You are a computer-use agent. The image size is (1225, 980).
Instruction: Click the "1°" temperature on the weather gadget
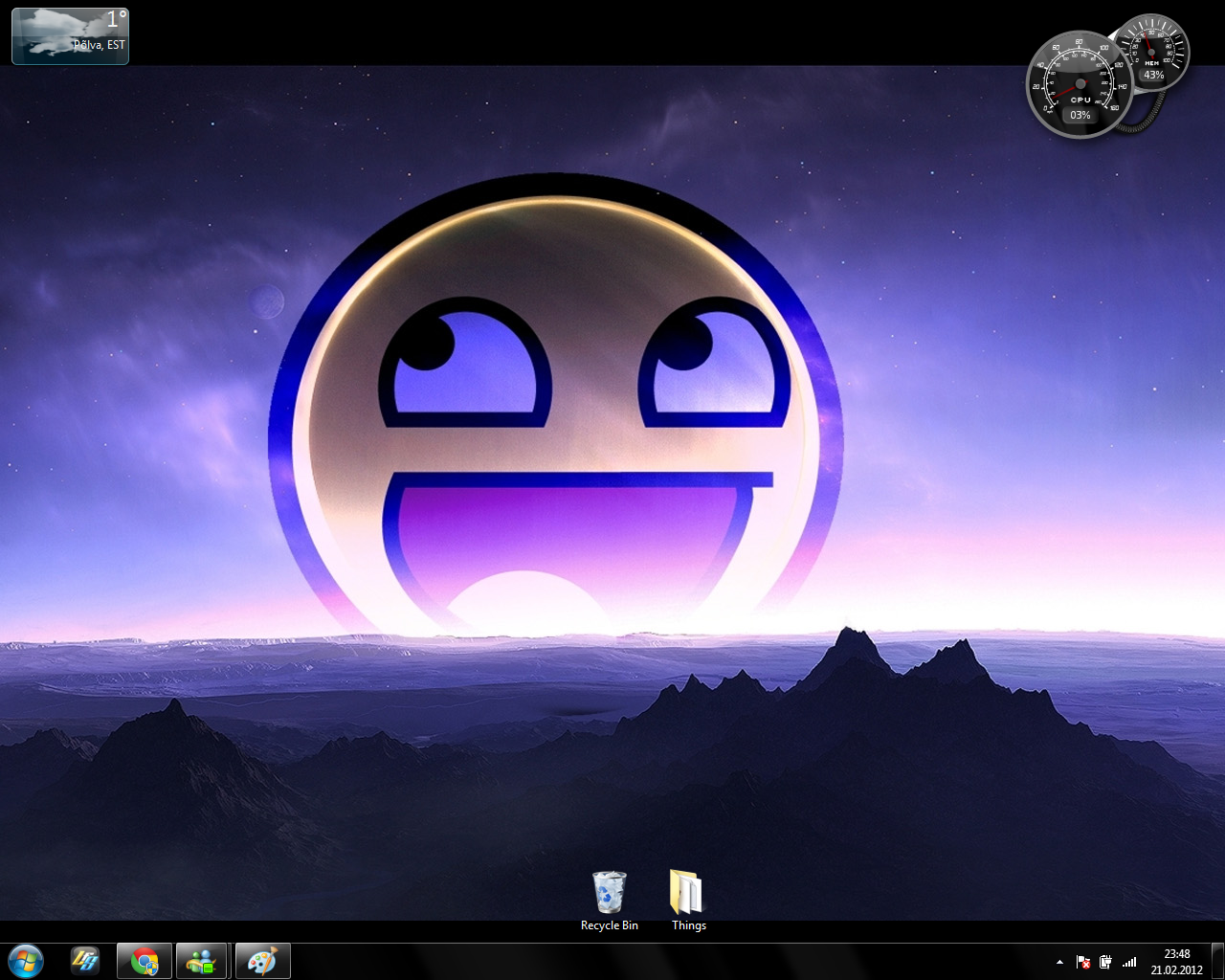coord(117,19)
